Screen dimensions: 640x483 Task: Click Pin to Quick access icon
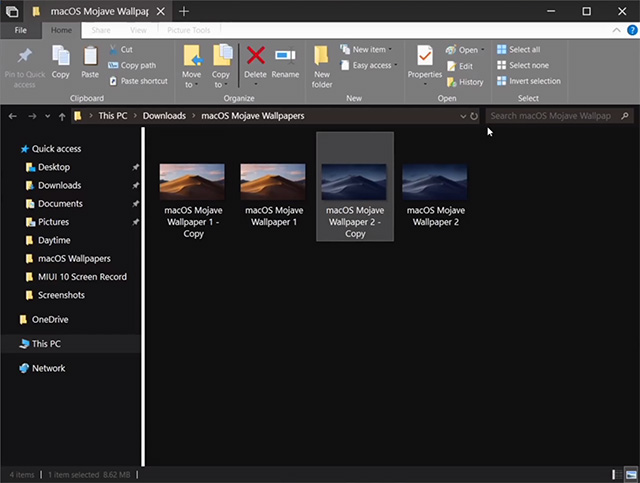(24, 56)
